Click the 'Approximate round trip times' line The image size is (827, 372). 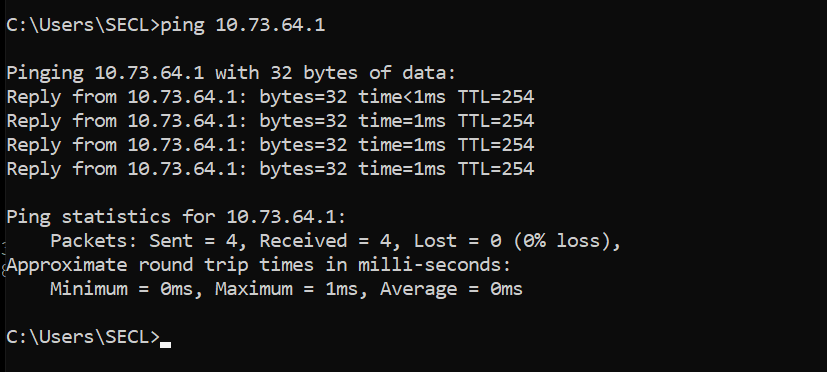click(258, 265)
